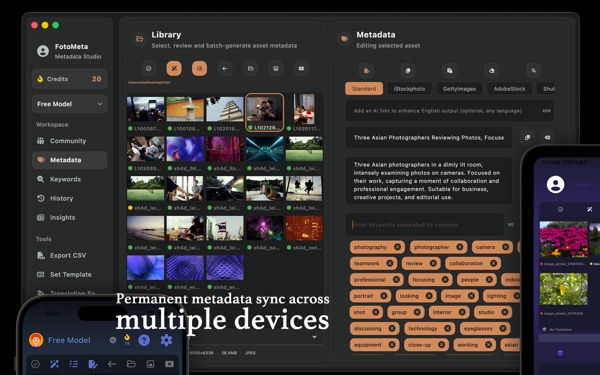Open Keywords in the sidebar
Image resolution: width=600 pixels, height=375 pixels.
click(69, 179)
